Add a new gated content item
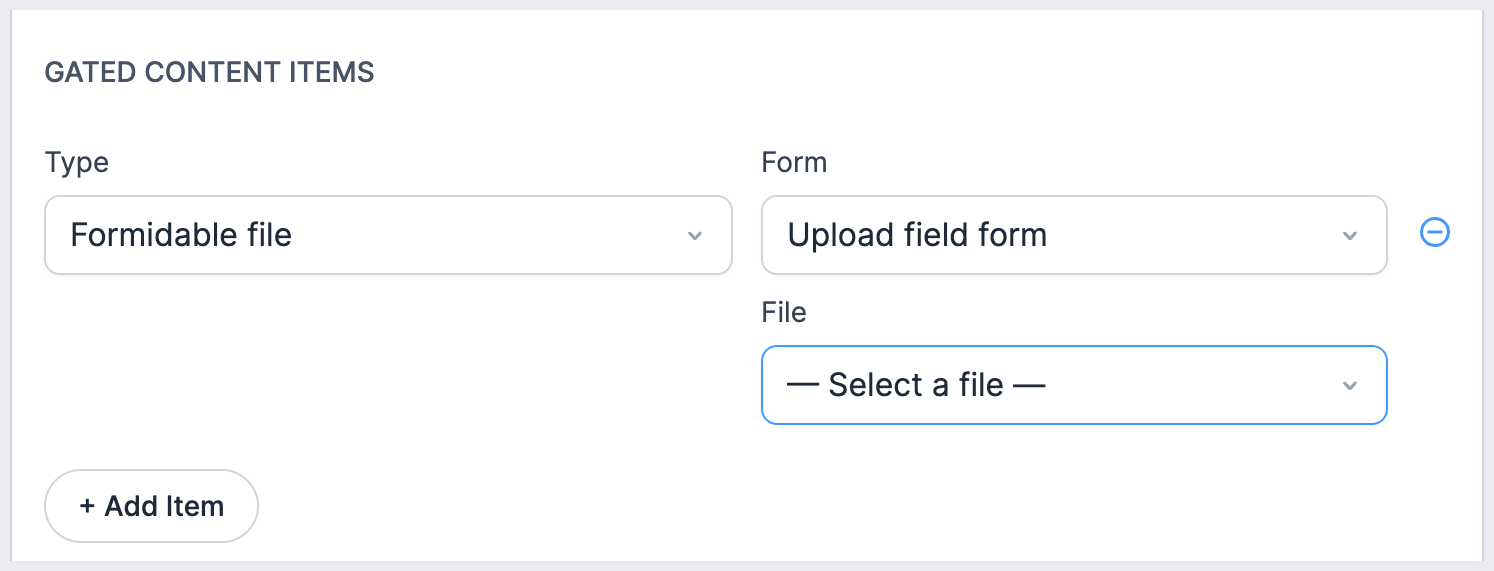The image size is (1494, 571). (151, 506)
